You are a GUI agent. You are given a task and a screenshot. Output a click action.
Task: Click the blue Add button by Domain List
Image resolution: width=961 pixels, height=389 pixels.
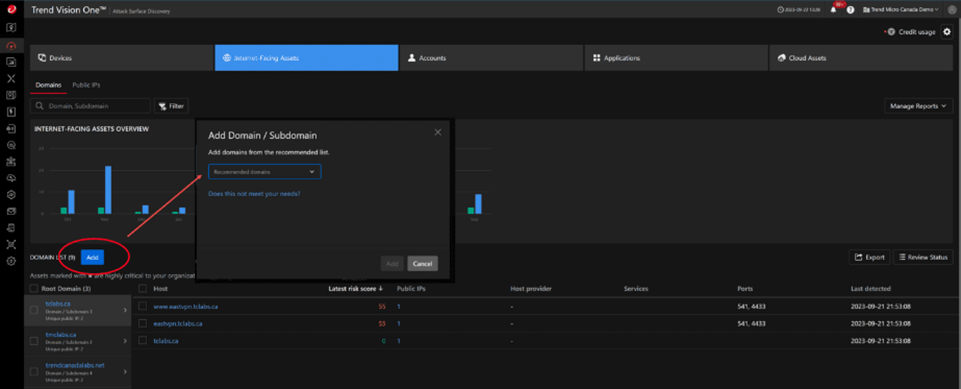(93, 257)
